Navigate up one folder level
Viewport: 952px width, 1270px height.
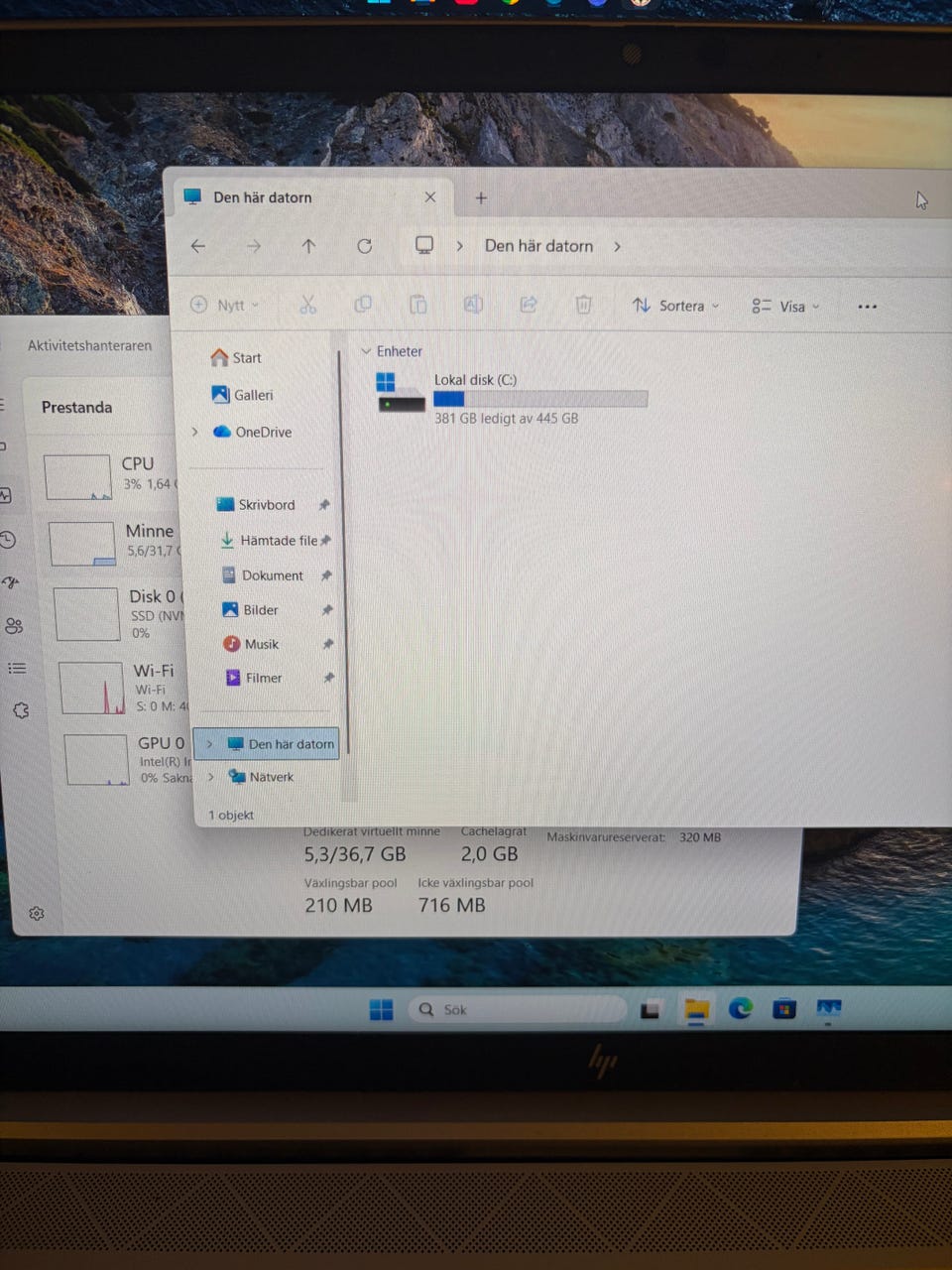point(308,246)
